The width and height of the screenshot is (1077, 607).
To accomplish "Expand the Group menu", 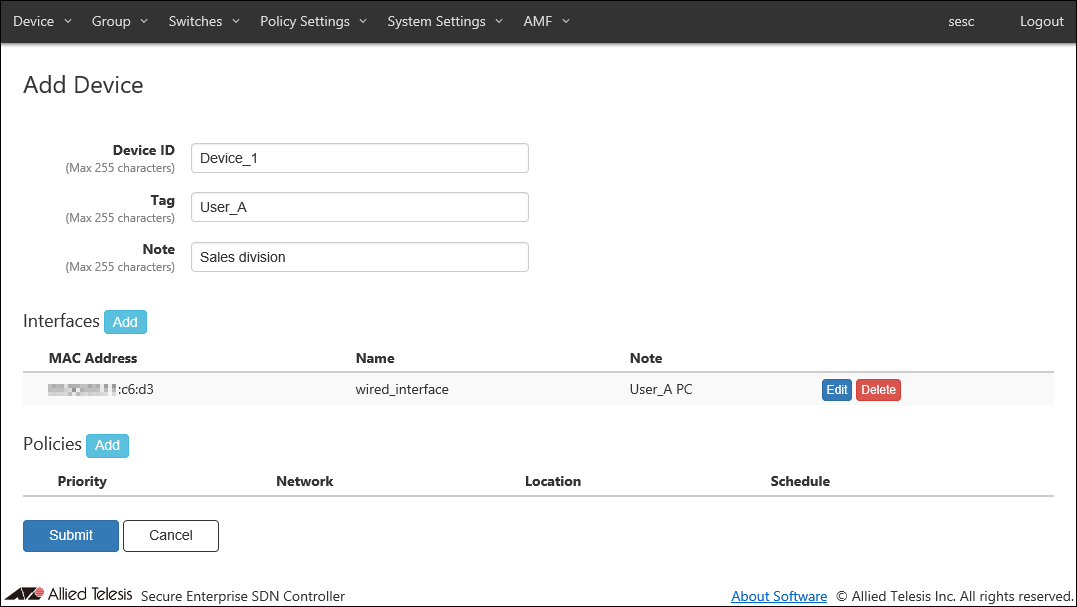I will tap(119, 21).
